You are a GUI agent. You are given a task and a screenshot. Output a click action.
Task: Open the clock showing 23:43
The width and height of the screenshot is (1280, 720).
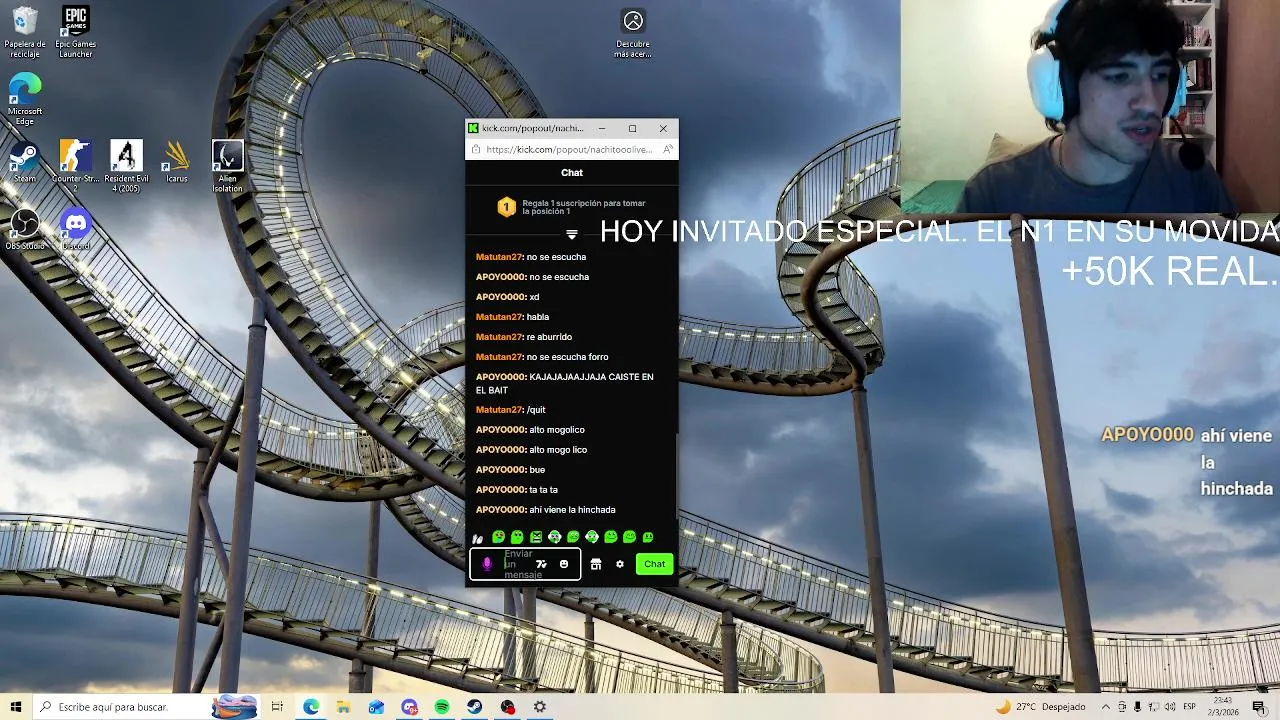1223,707
